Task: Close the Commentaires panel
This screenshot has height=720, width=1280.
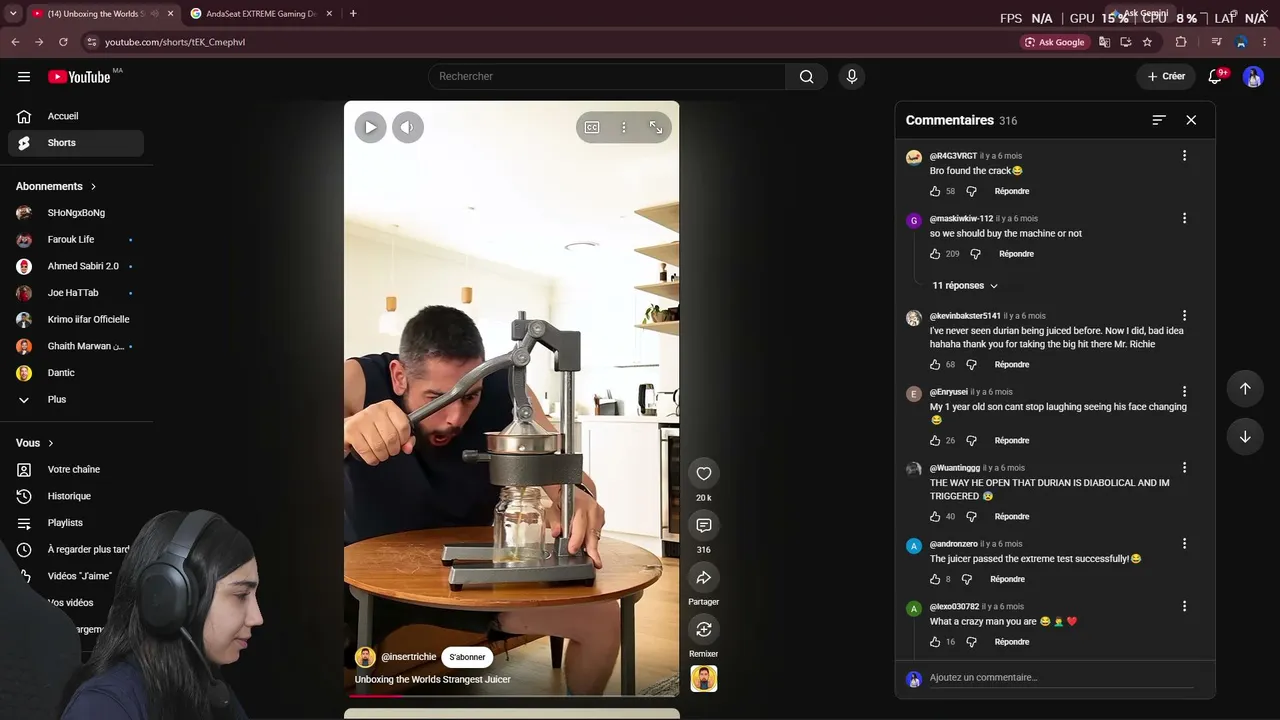Action: (1191, 120)
